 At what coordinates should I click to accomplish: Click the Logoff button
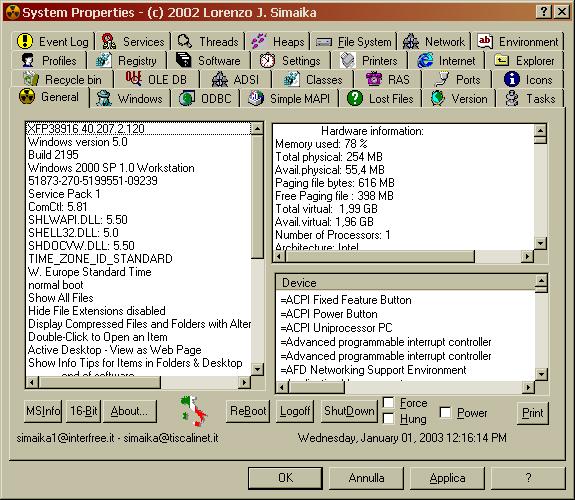click(x=295, y=411)
